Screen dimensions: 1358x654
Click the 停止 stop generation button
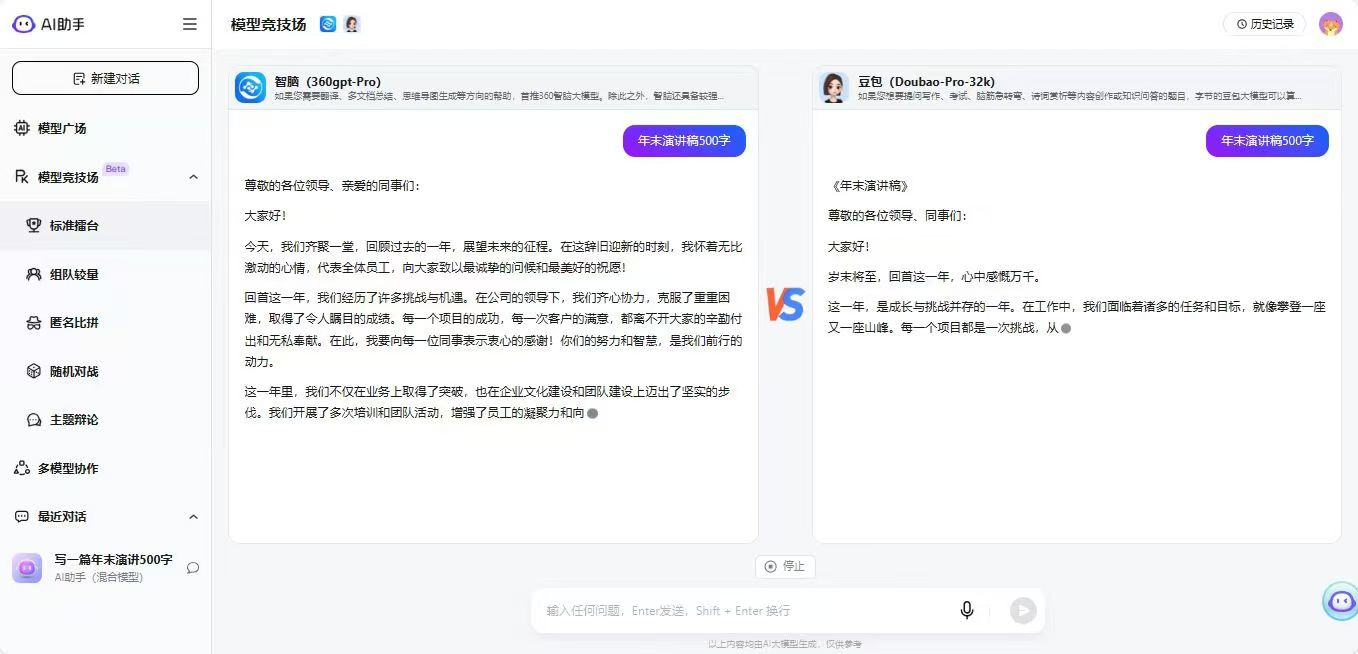[786, 566]
